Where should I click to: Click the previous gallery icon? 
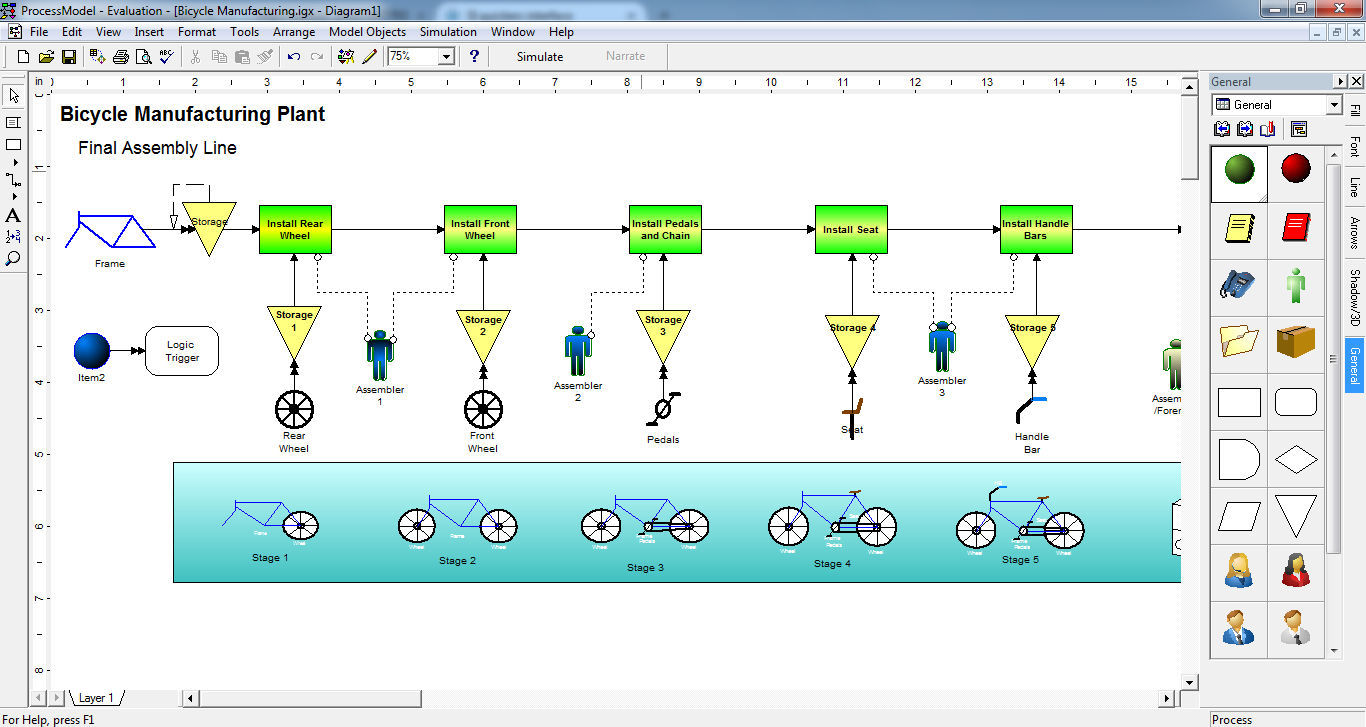pyautogui.click(x=1222, y=129)
